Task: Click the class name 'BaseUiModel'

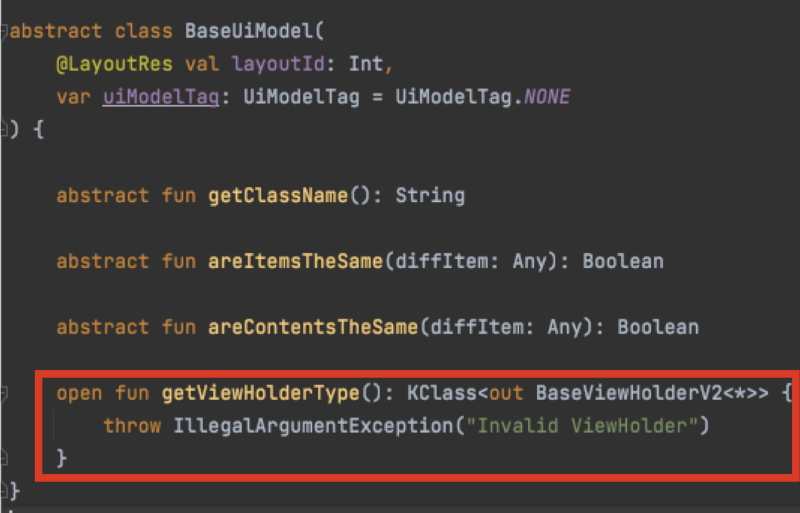Action: [x=249, y=31]
